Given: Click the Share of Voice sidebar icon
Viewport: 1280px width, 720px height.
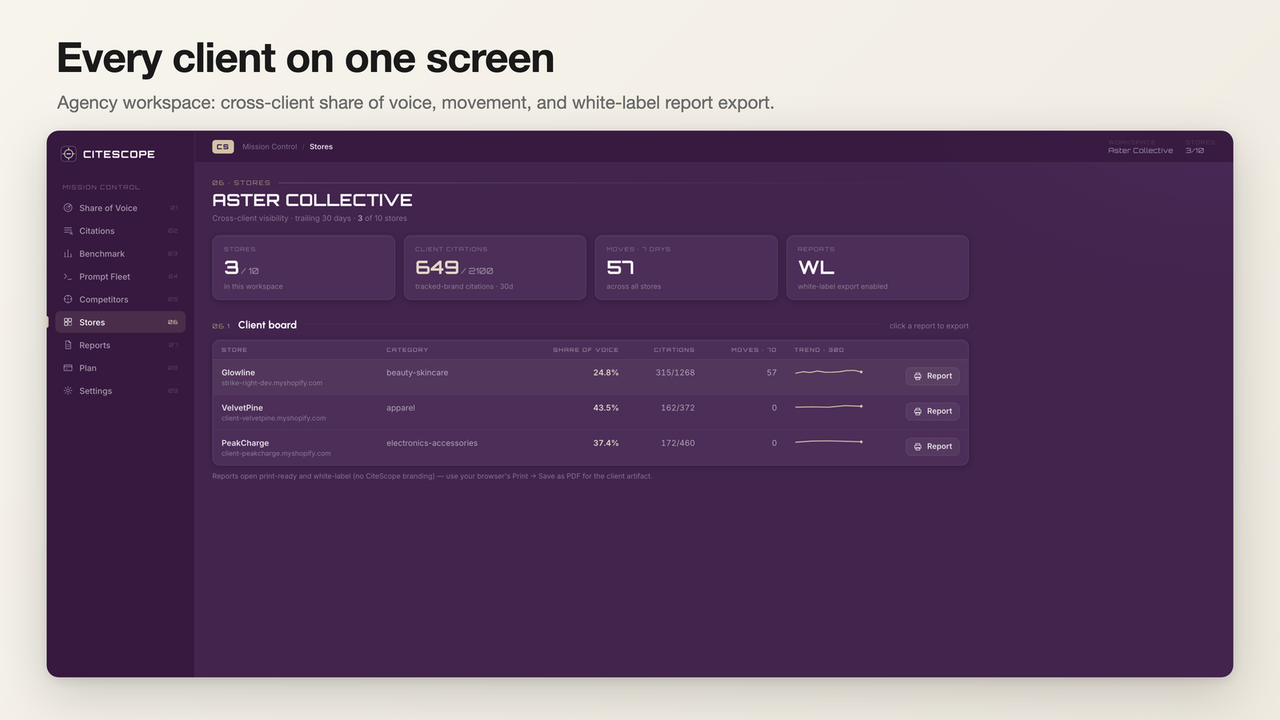Looking at the screenshot, I should pyautogui.click(x=68, y=208).
